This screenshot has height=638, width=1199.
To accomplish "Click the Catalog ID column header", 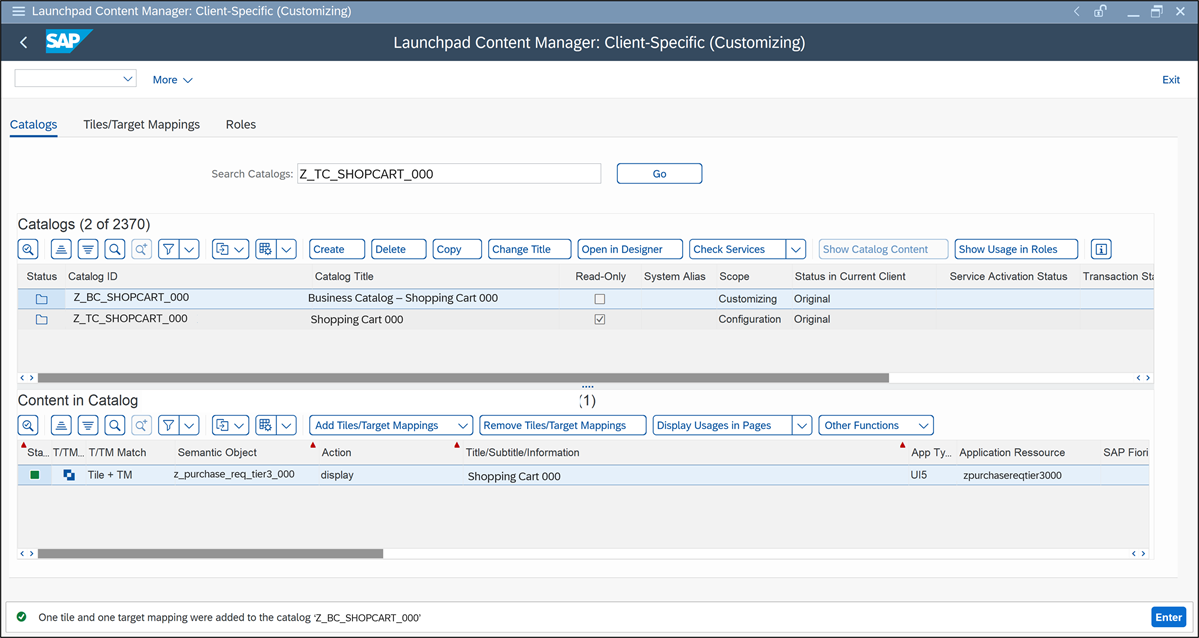I will click(x=93, y=276).
